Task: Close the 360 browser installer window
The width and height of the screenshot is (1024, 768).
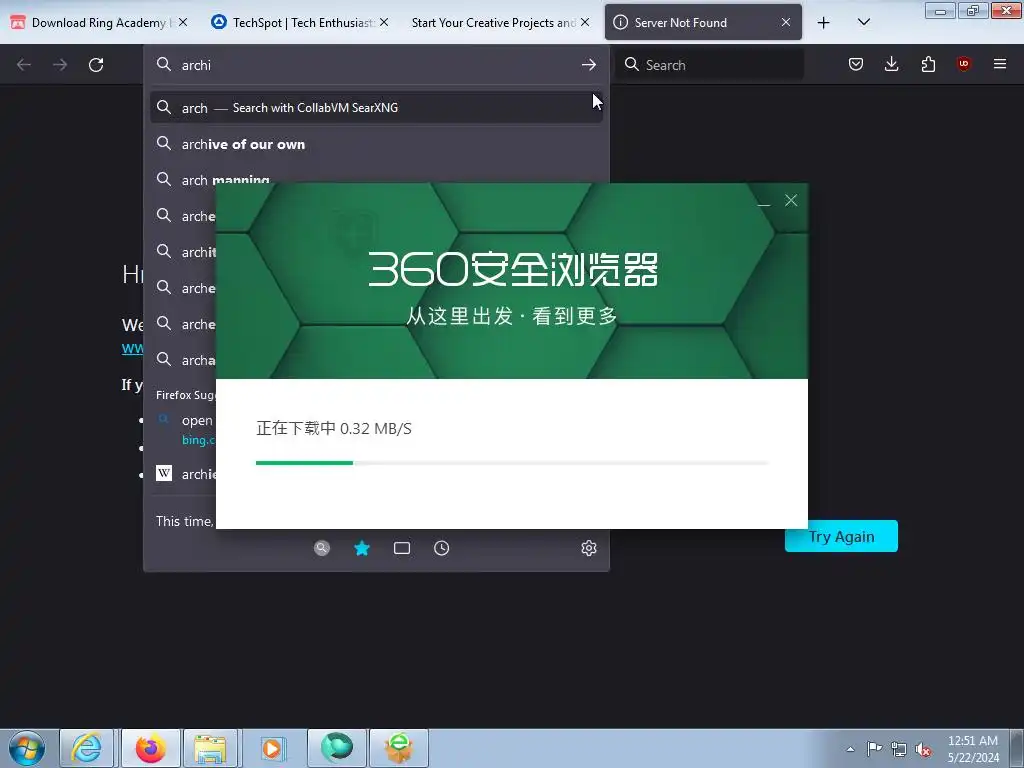Action: tap(791, 200)
